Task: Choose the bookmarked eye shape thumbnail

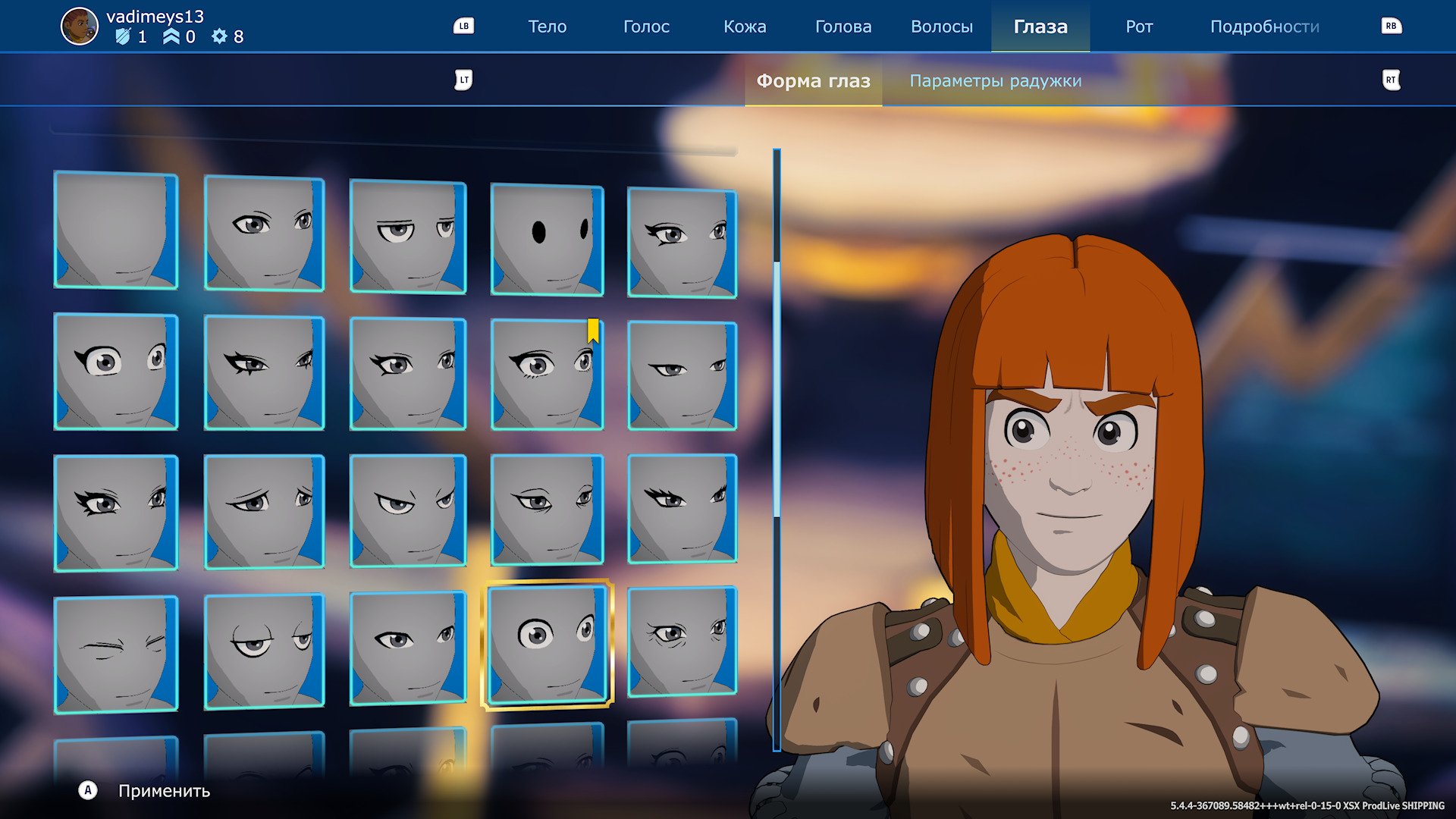Action: tap(547, 374)
